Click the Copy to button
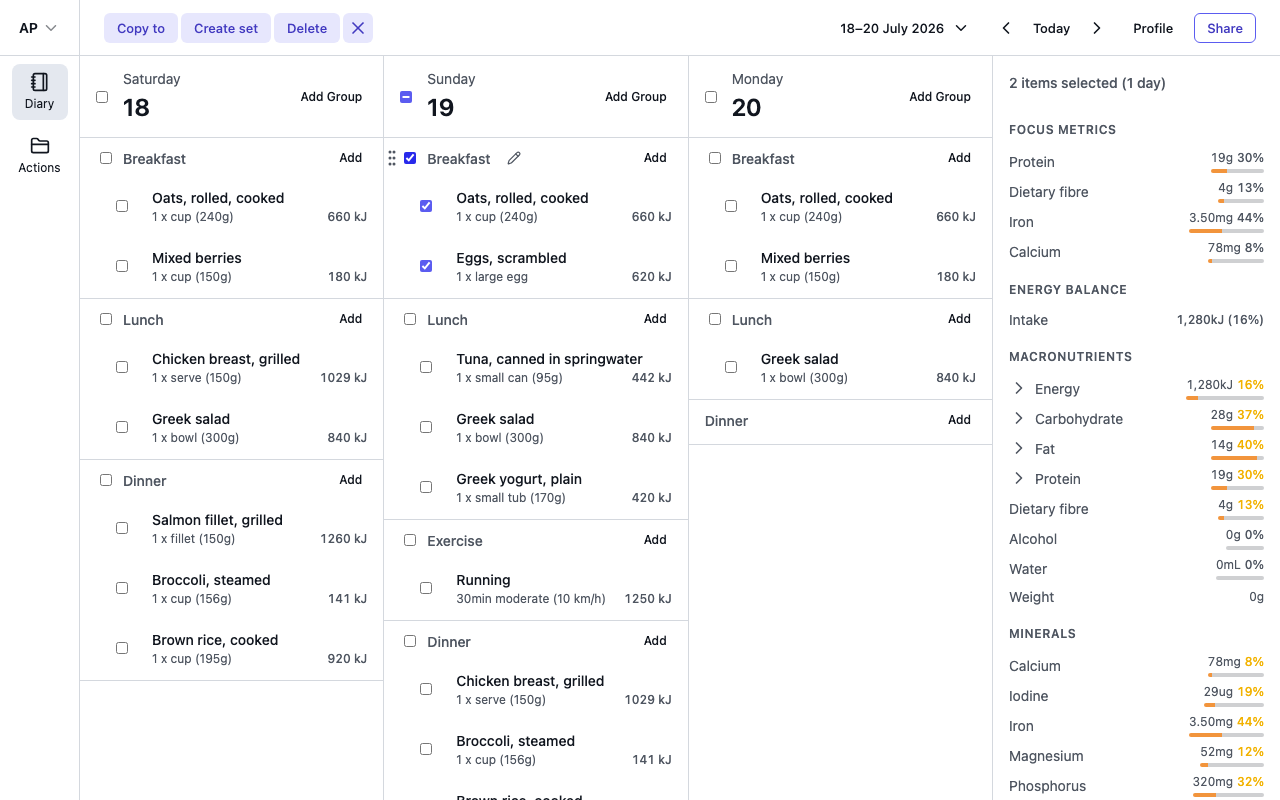 click(141, 28)
